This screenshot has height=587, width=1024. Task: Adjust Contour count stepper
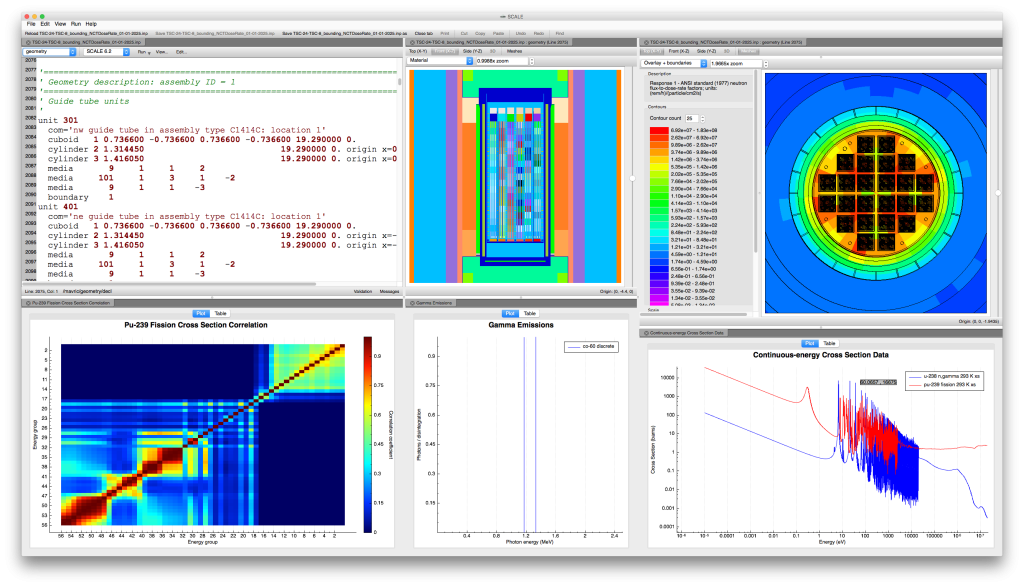[x=703, y=118]
